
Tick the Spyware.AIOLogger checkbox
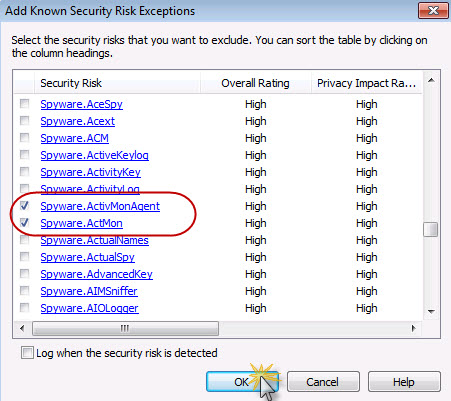click(24, 308)
